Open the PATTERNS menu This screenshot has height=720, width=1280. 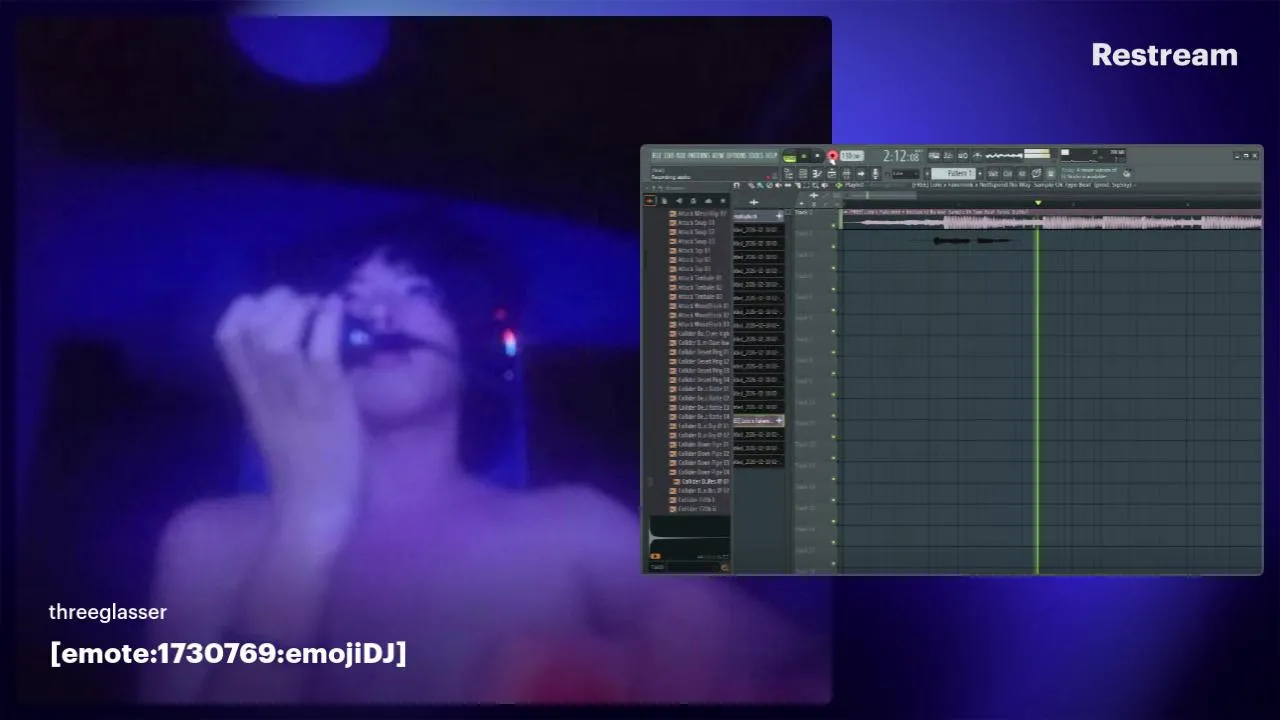(x=698, y=155)
